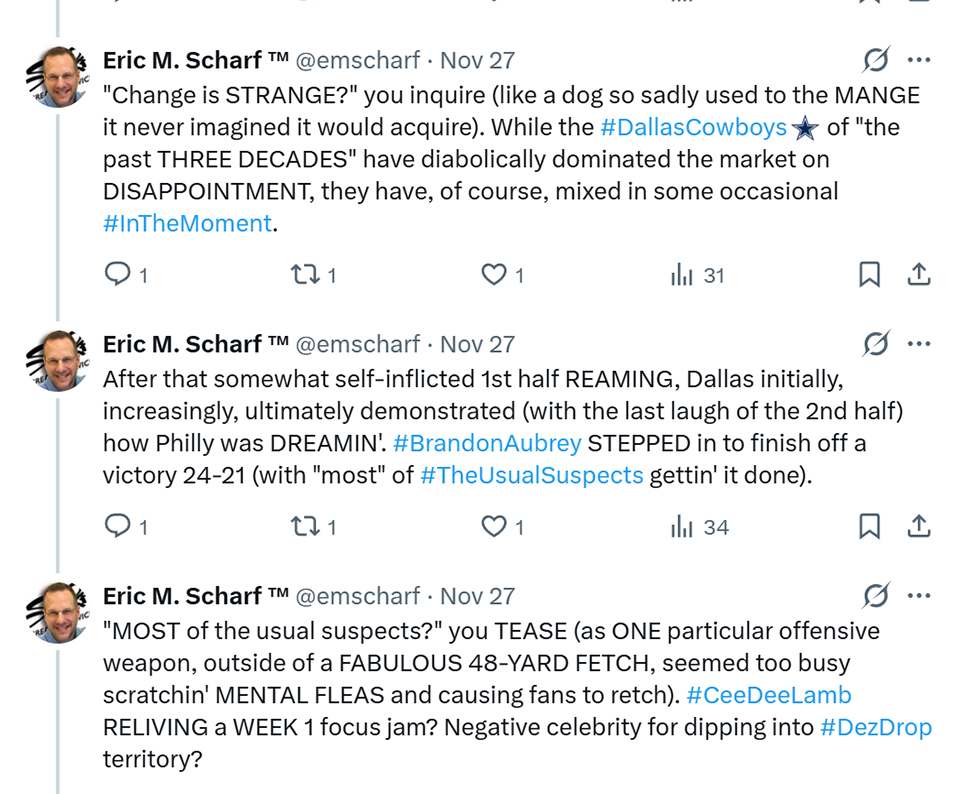This screenshot has width=960, height=794.
Task: Click the #DezDrop hashtag
Action: pyautogui.click(x=876, y=727)
